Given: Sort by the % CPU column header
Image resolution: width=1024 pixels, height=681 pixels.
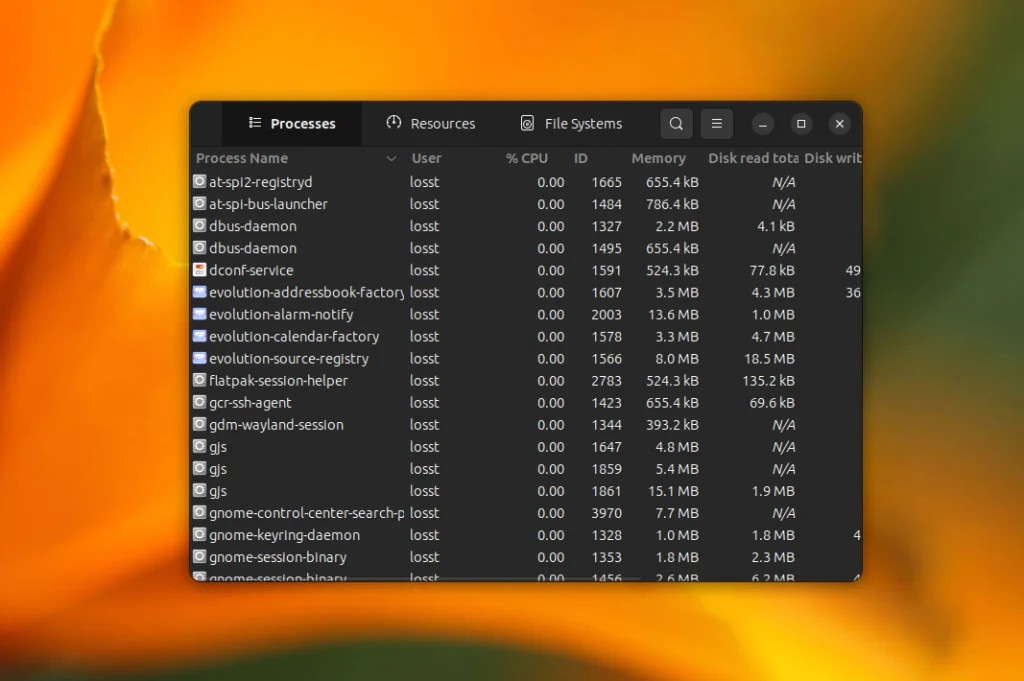Looking at the screenshot, I should [526, 158].
